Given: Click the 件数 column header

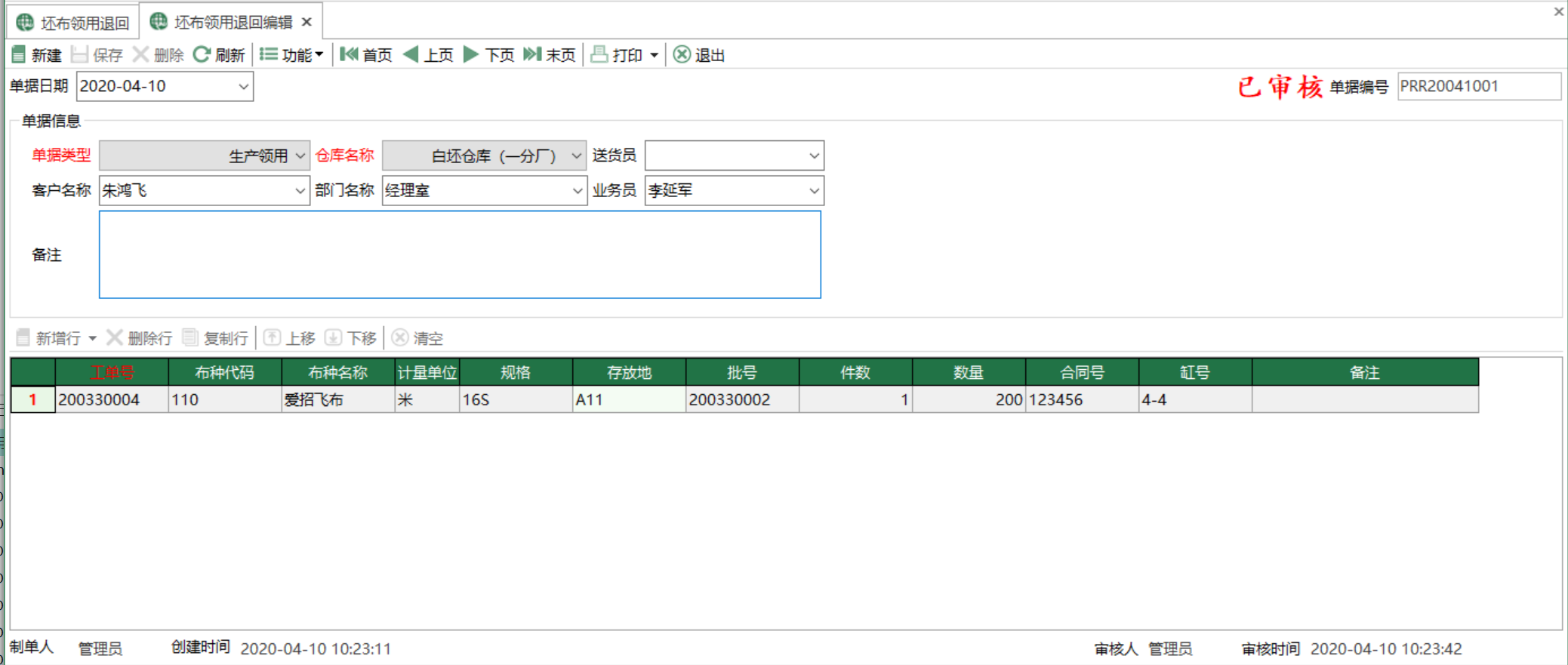Looking at the screenshot, I should (856, 372).
